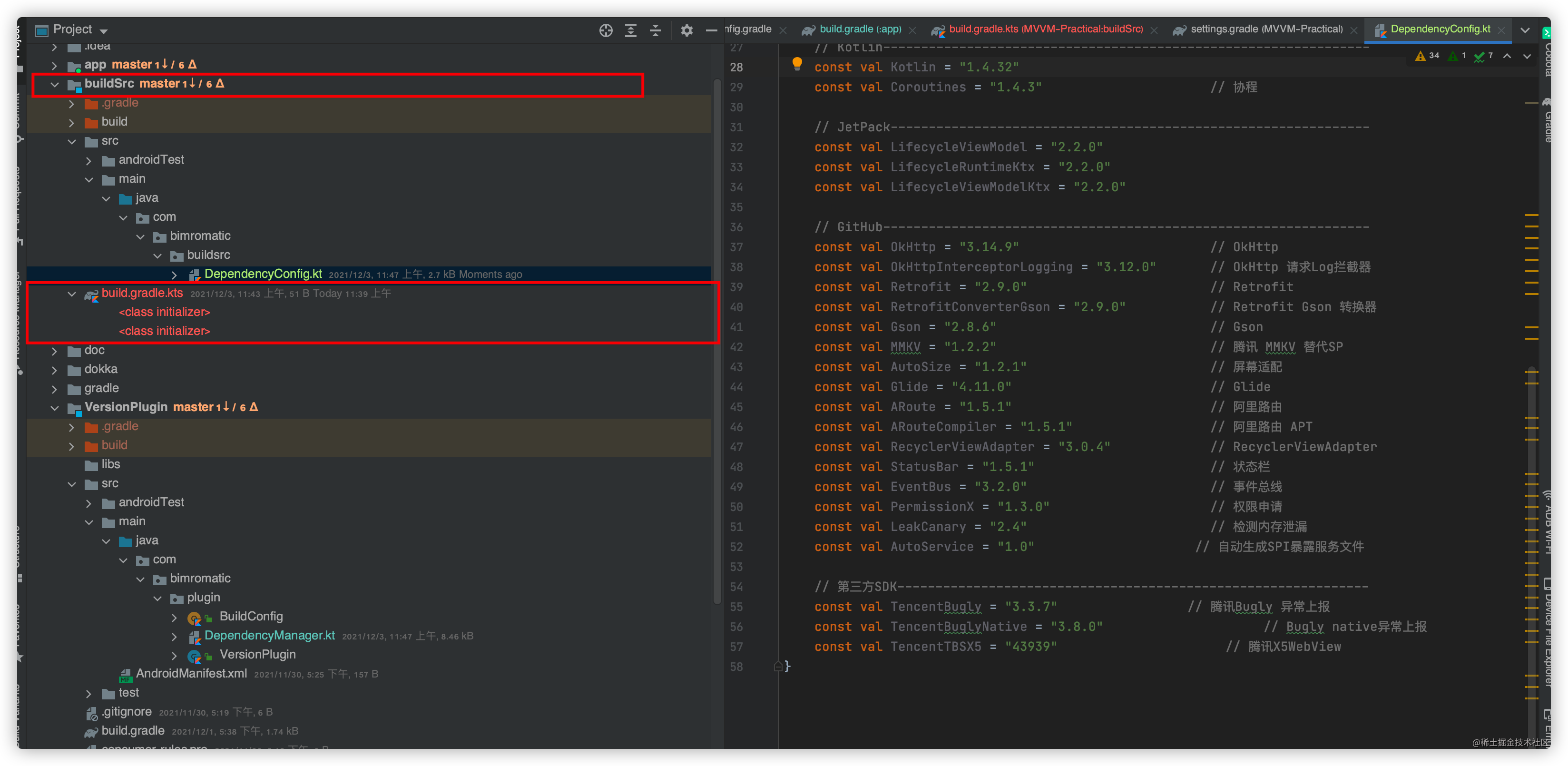
Task: Click line number 28 in the gutter
Action: 736,68
